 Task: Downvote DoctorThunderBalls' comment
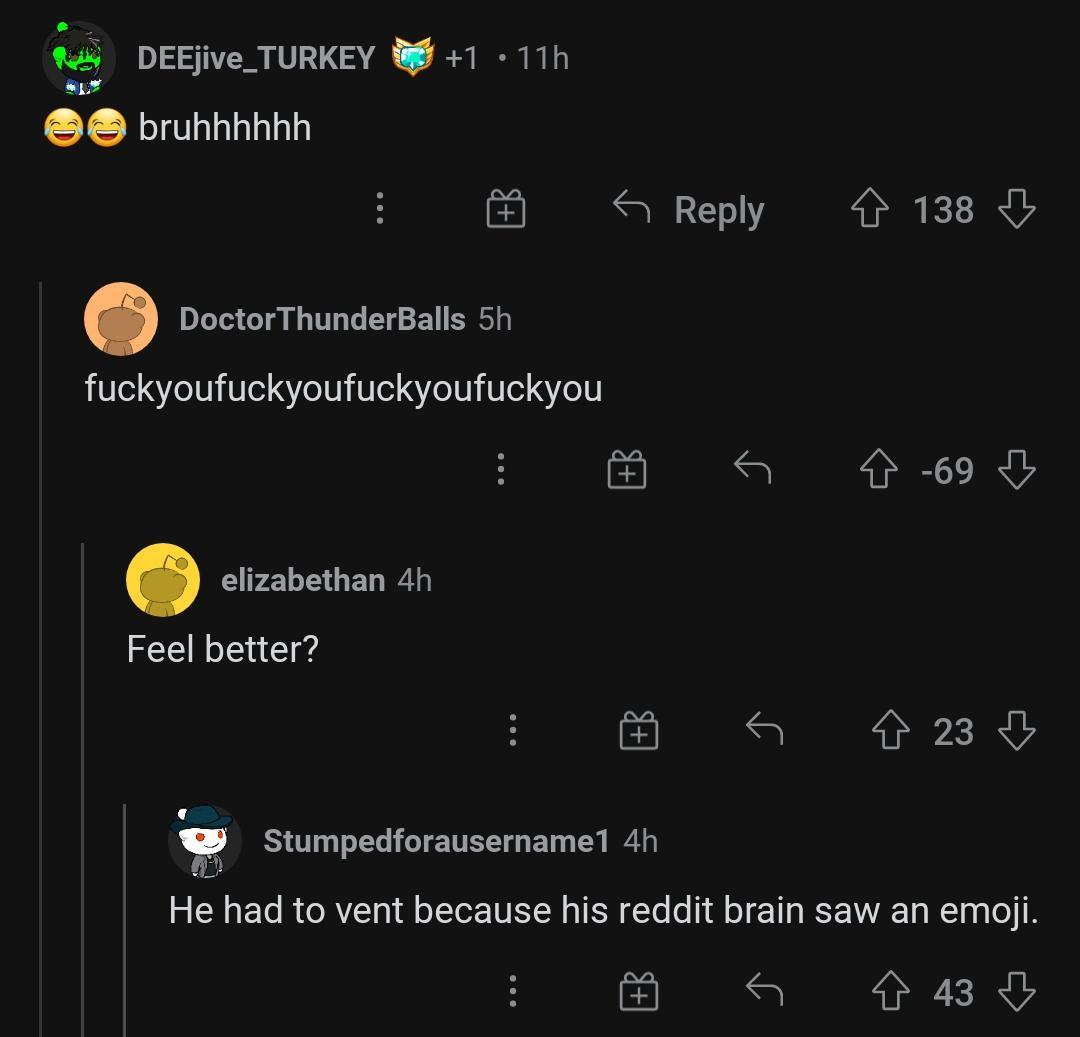tap(1016, 470)
